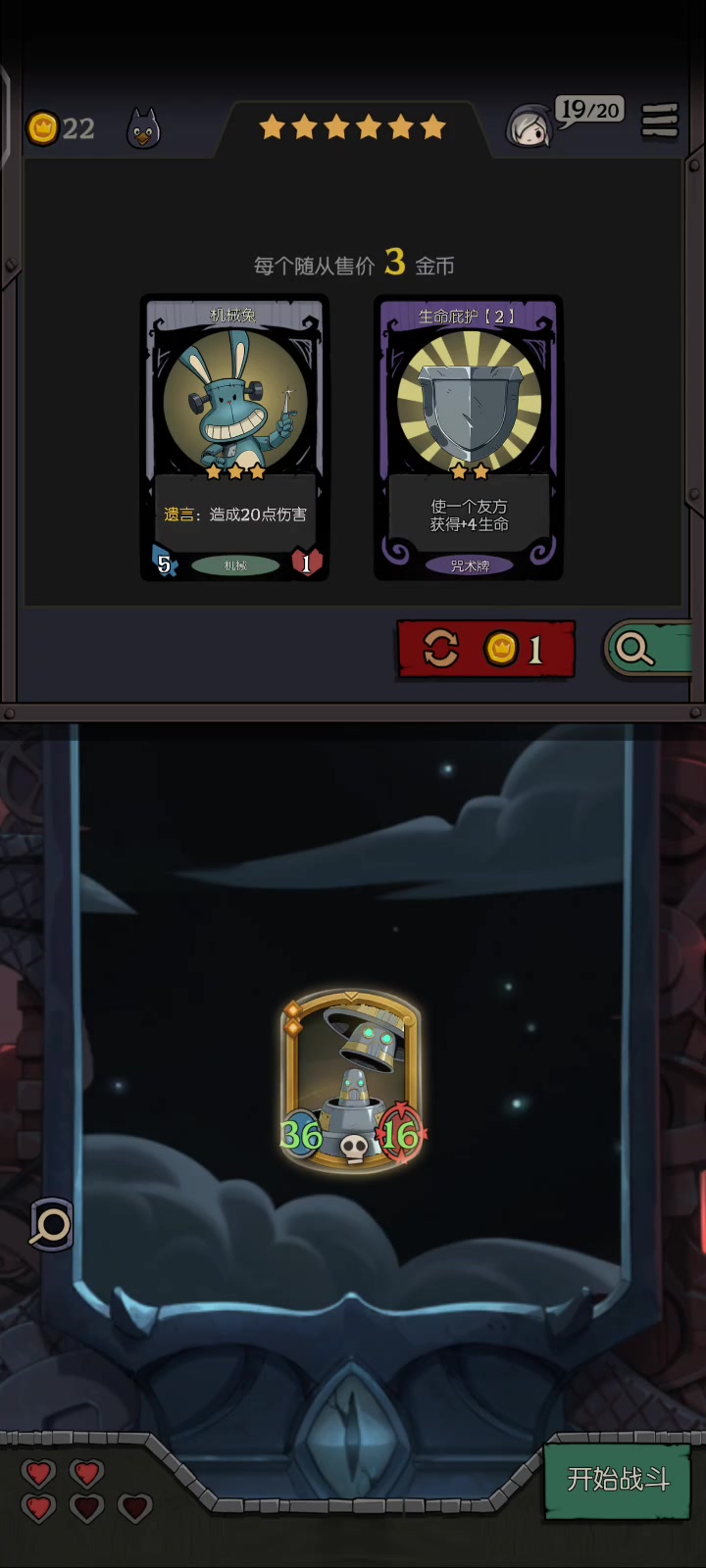Click the green magnifier search button
This screenshot has width=706, height=1568.
point(648,648)
